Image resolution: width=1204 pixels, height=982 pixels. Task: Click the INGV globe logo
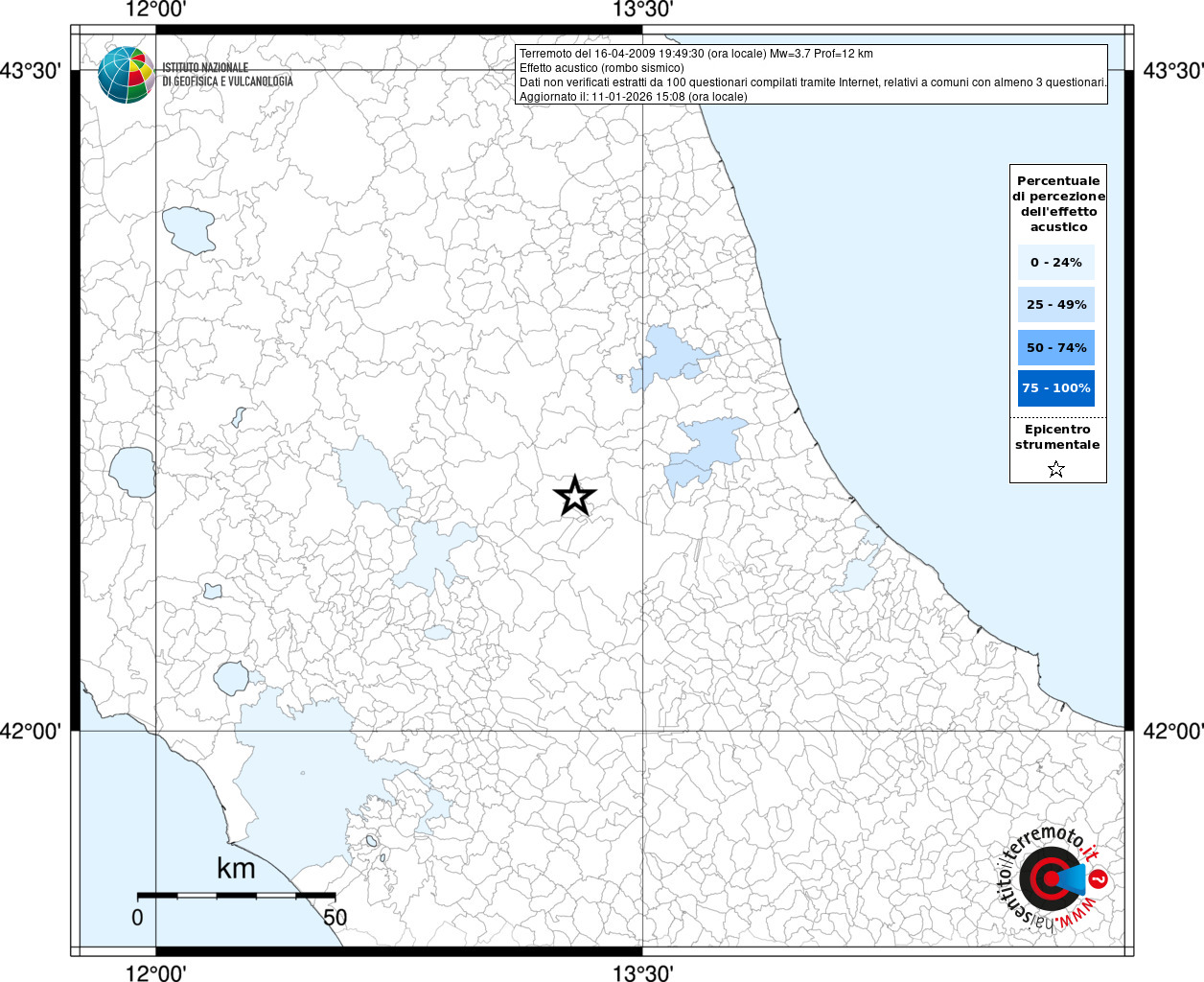[x=126, y=75]
